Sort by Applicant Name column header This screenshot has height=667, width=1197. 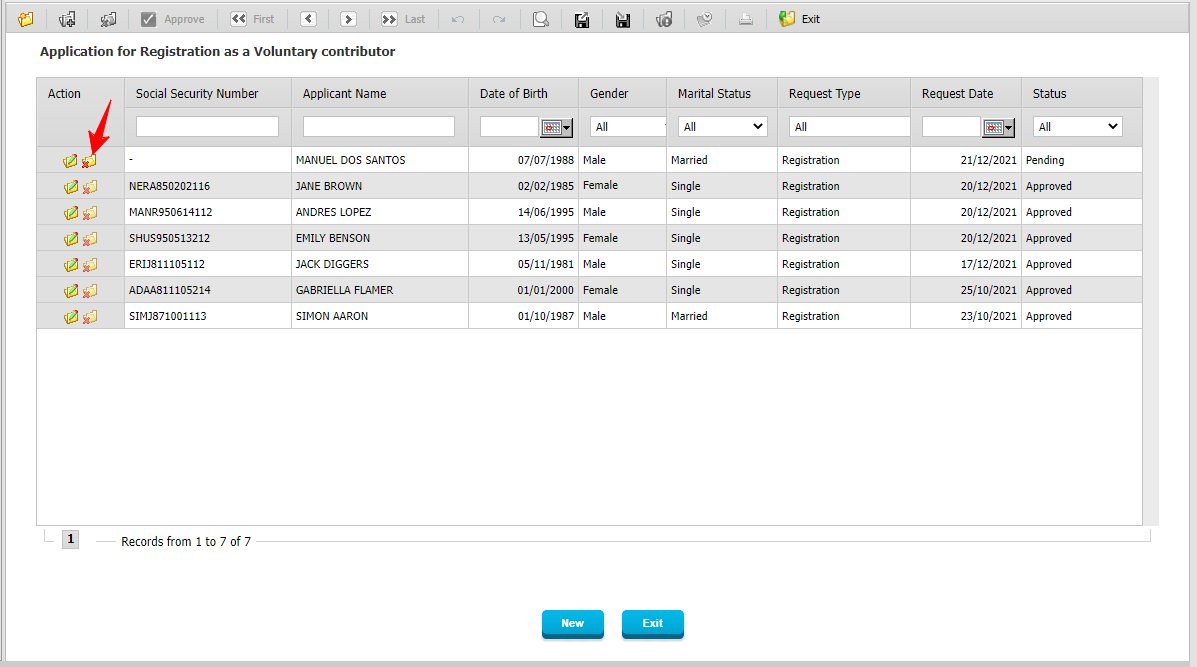344,94
